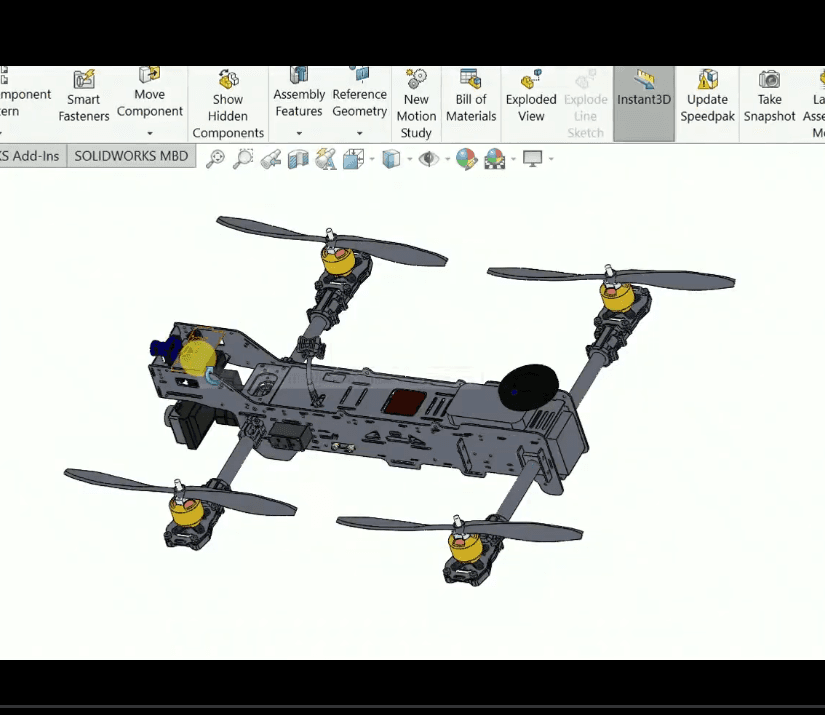Toggle the Instant3D button
The height and width of the screenshot is (715, 825).
point(644,104)
